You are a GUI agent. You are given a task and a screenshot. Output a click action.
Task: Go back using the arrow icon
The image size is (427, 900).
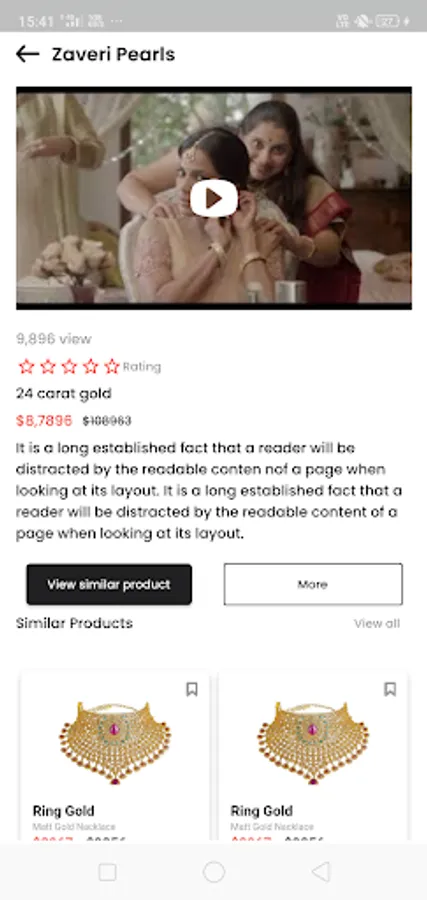(x=28, y=55)
